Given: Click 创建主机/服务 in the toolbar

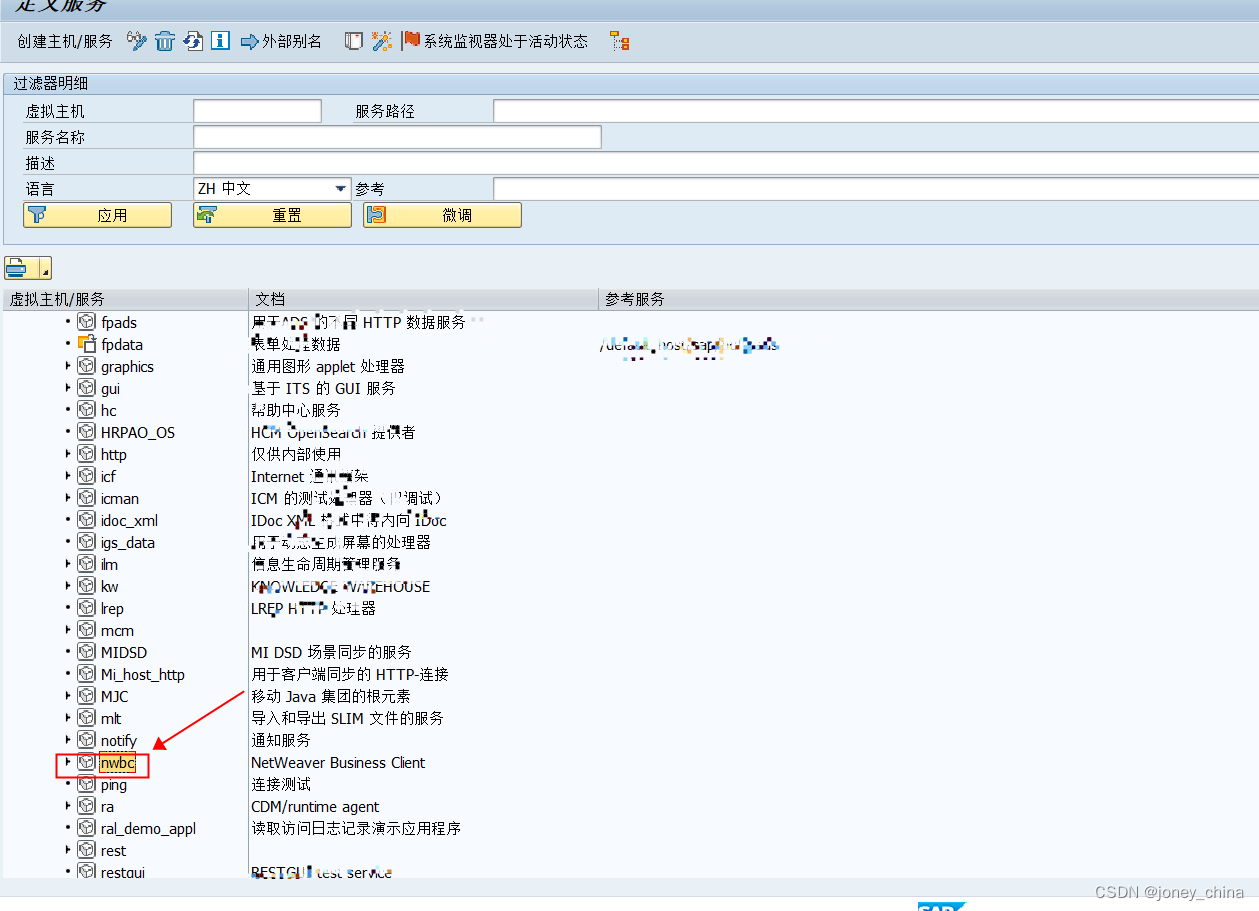Looking at the screenshot, I should click(x=66, y=42).
